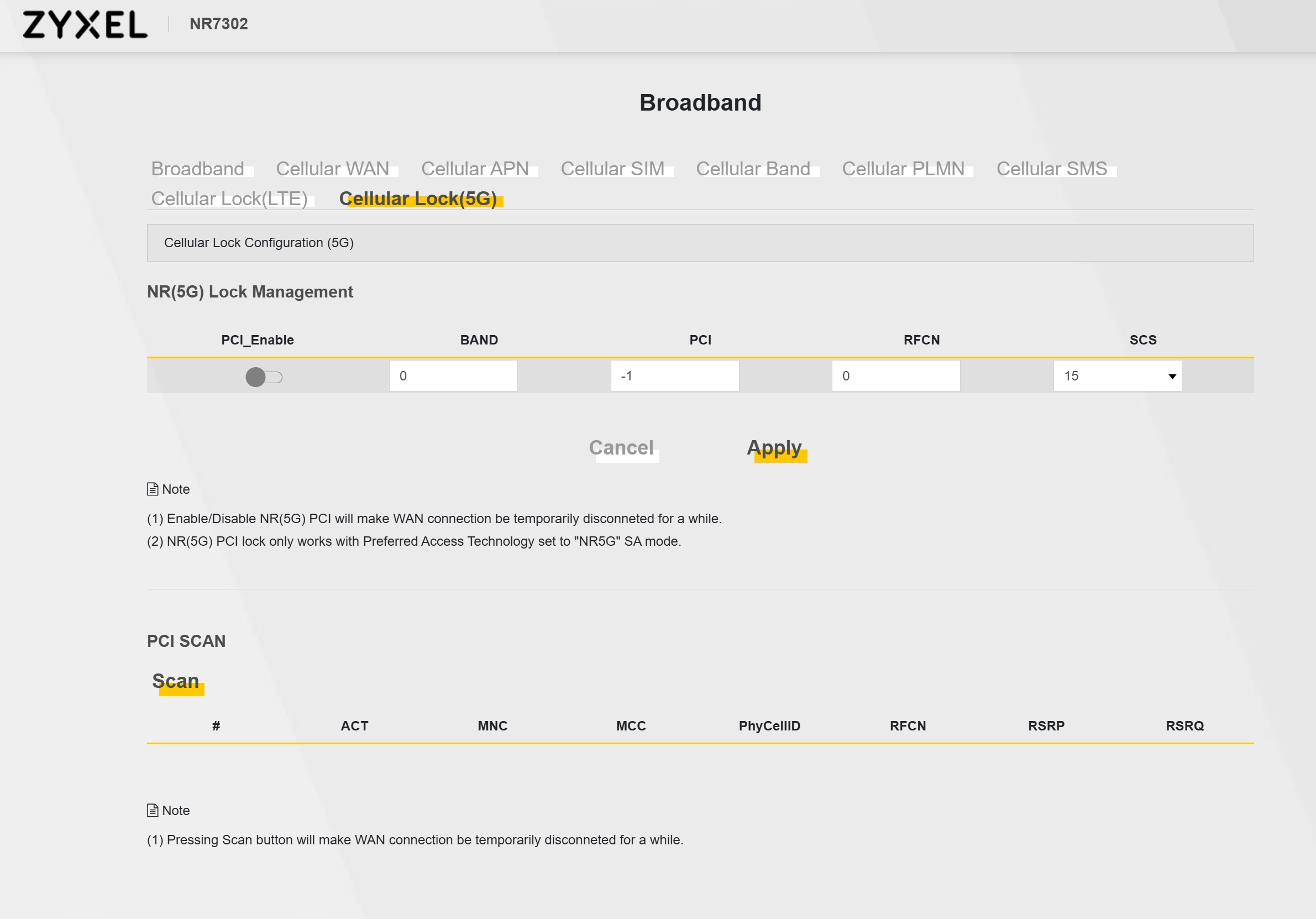Click the first Note document icon
This screenshot has height=919, width=1316.
pos(153,489)
